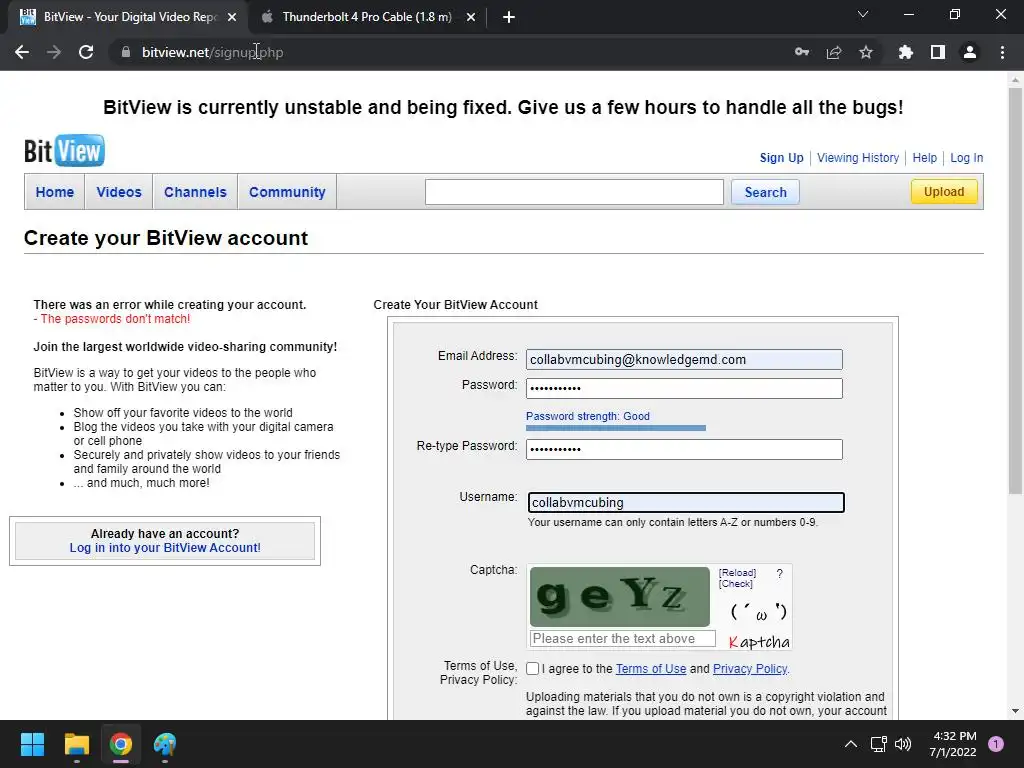1024x768 pixels.
Task: Click the share page icon
Action: pos(834,52)
